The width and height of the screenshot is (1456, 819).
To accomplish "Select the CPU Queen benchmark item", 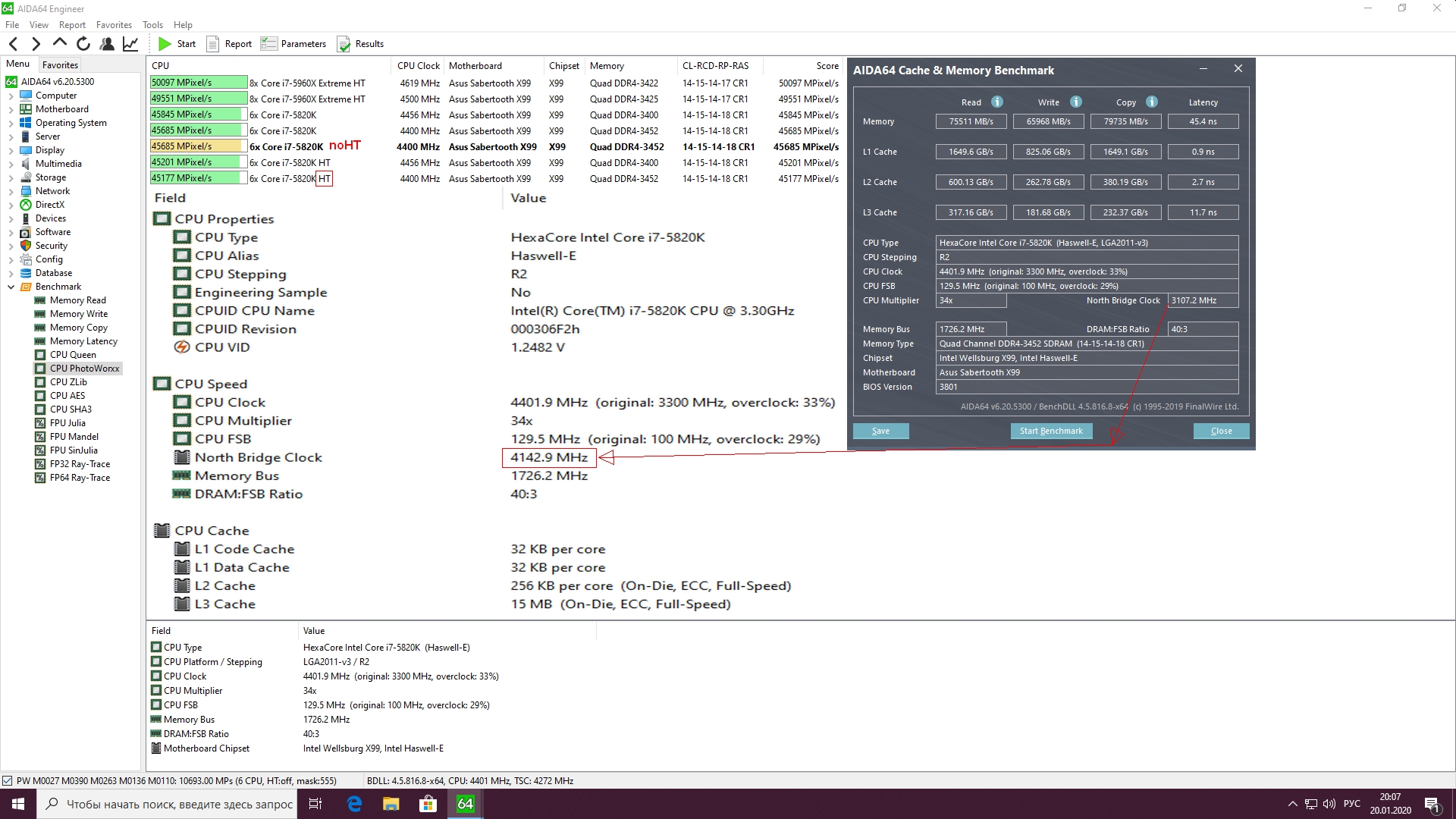I will click(73, 355).
